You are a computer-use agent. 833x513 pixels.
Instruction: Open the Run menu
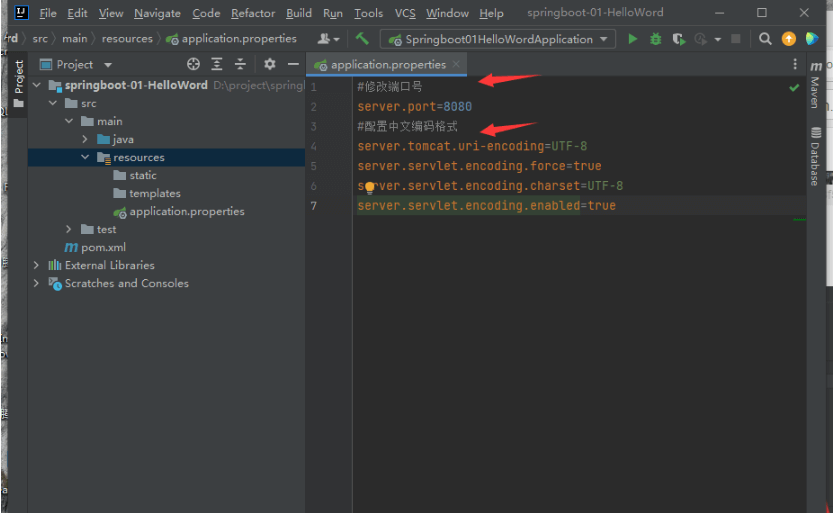333,13
